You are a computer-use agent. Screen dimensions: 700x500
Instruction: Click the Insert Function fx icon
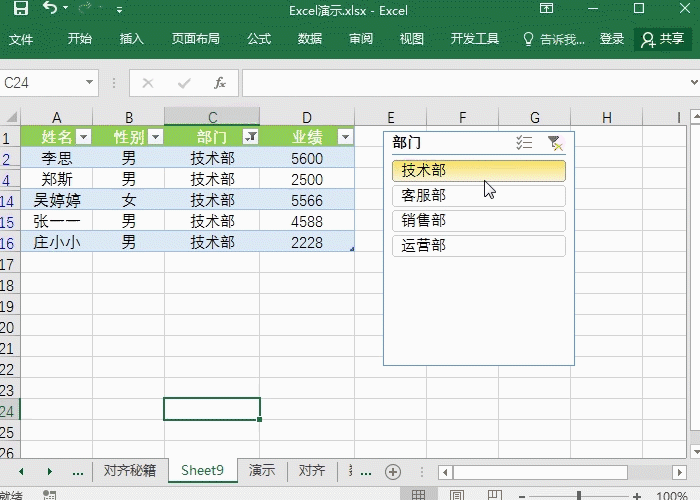pyautogui.click(x=220, y=83)
